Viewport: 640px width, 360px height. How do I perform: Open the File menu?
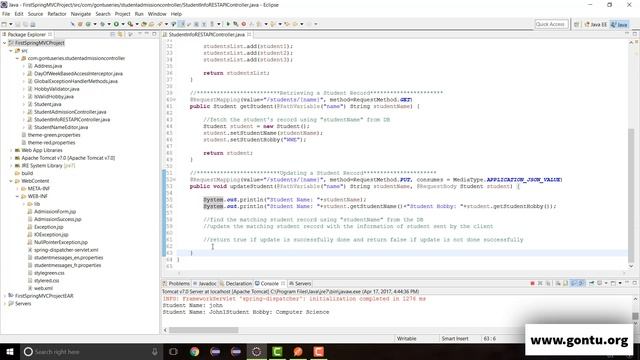(x=6, y=14)
